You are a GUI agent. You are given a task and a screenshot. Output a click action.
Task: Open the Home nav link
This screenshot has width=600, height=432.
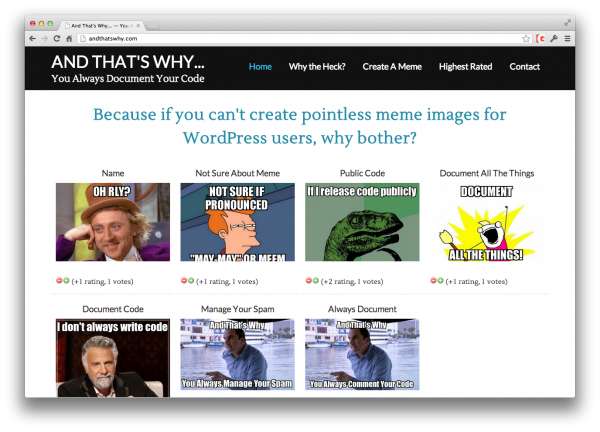coord(260,67)
